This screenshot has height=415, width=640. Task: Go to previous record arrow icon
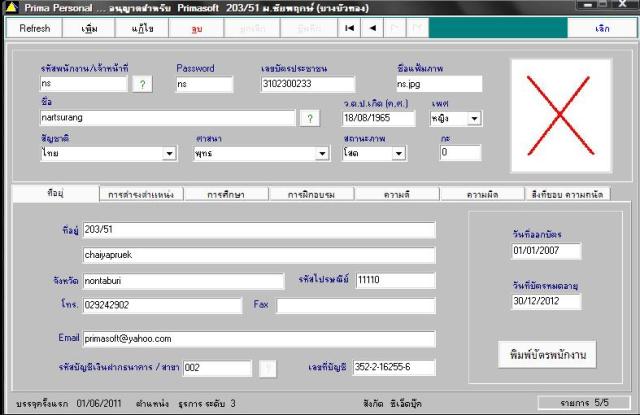[x=372, y=28]
